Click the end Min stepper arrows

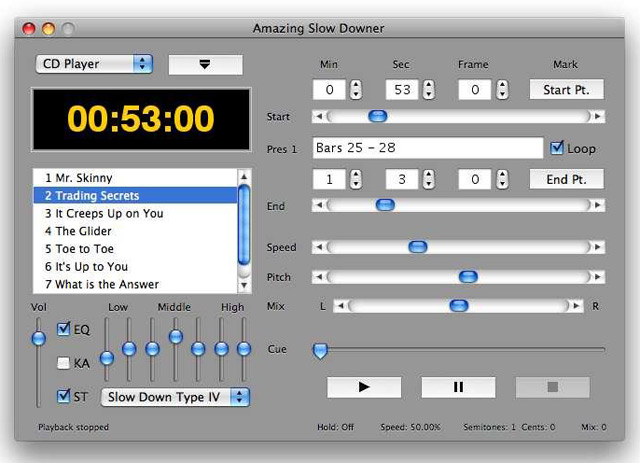(x=356, y=179)
